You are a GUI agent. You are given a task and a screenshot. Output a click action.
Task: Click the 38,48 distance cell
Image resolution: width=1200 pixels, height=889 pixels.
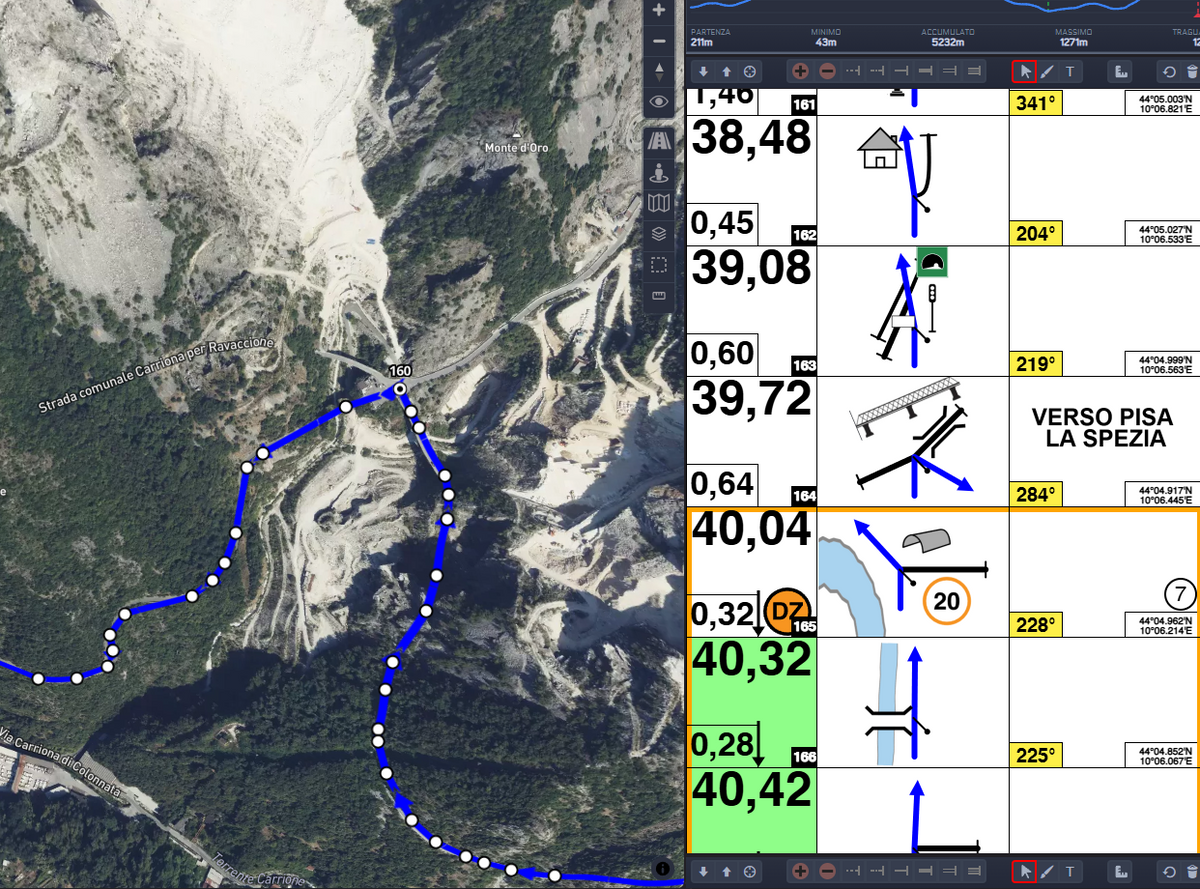click(x=753, y=180)
